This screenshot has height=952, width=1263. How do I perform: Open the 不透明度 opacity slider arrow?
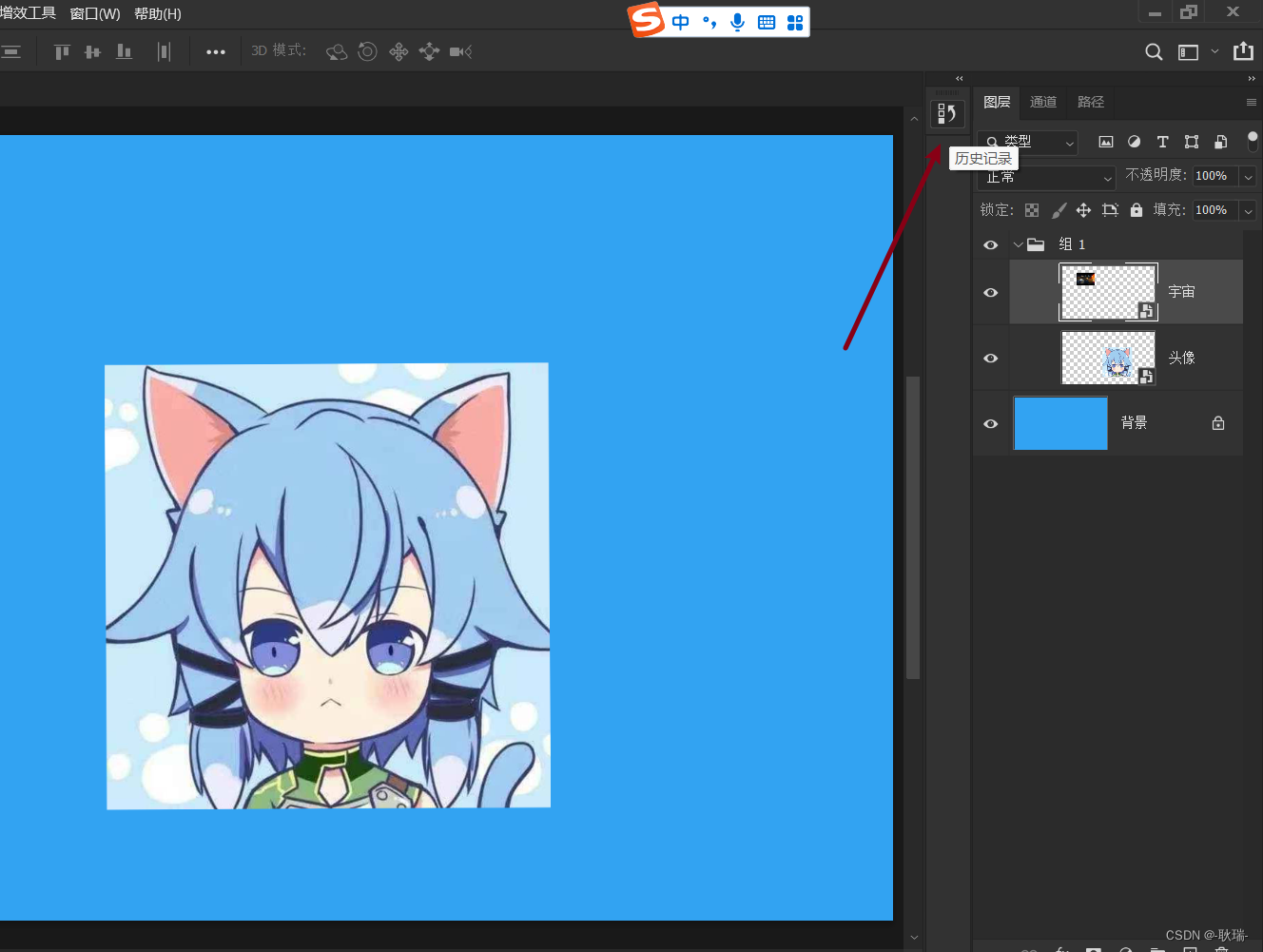coord(1248,176)
